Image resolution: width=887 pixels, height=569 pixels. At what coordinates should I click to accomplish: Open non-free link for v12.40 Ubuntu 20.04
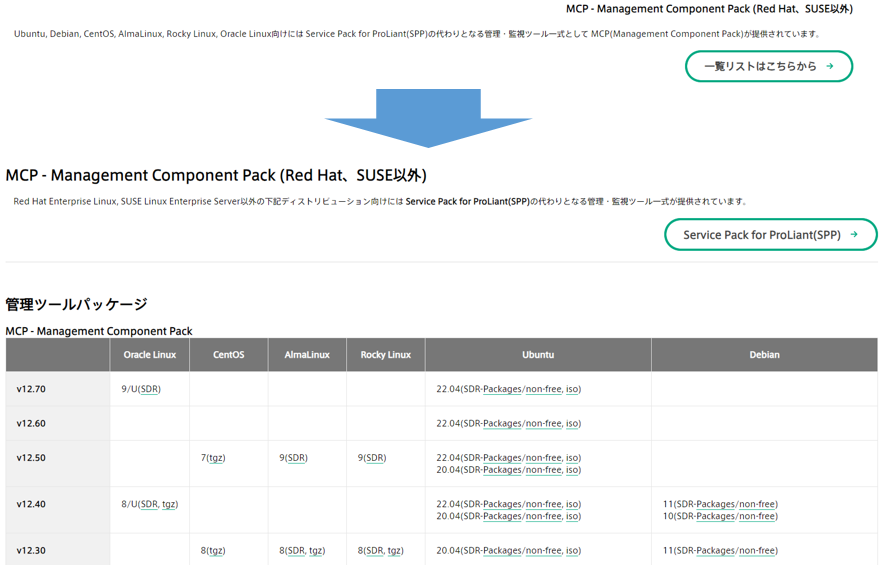tap(544, 516)
